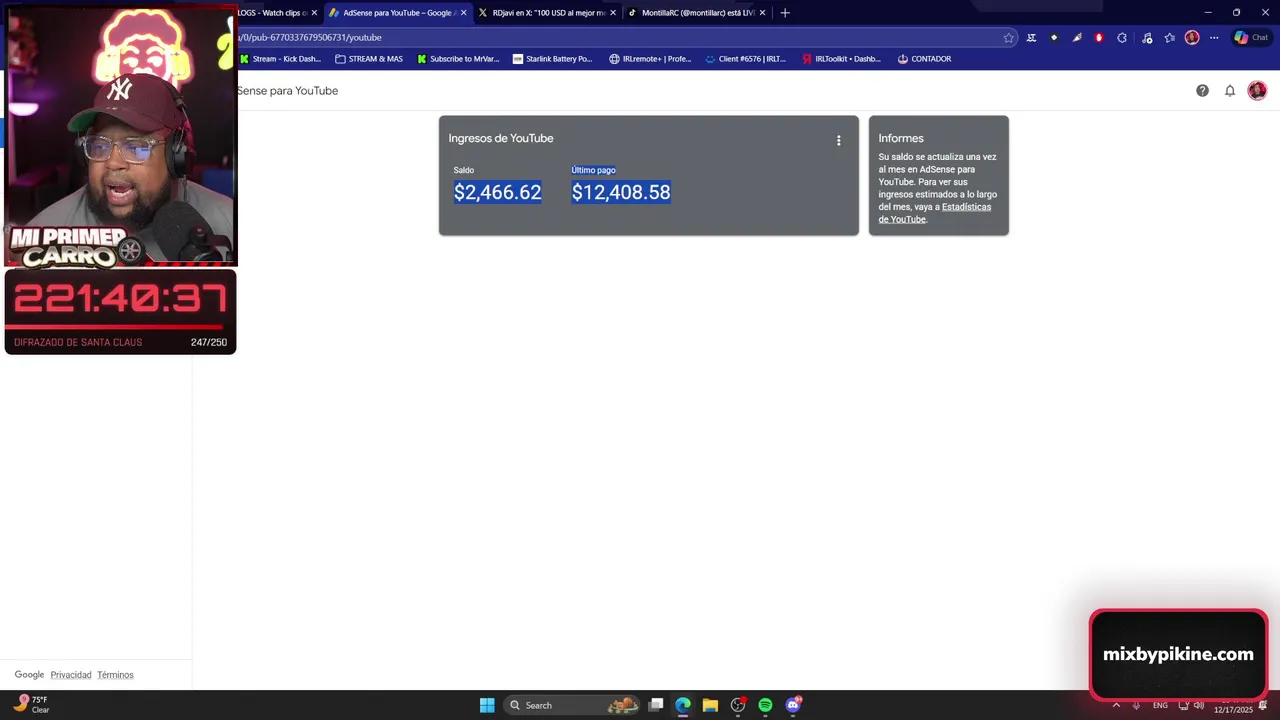Open the OBS Studio taskbar icon
The image size is (1280, 720).
[738, 705]
